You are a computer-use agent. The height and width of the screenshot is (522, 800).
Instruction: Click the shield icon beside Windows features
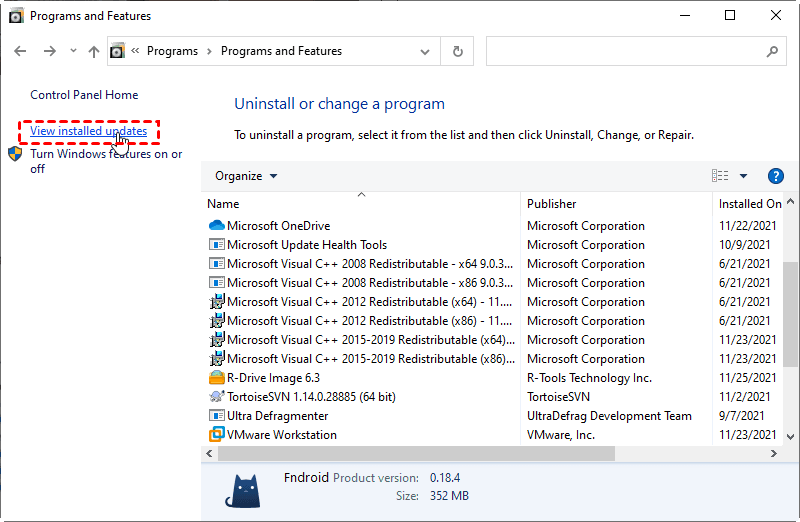[16, 154]
